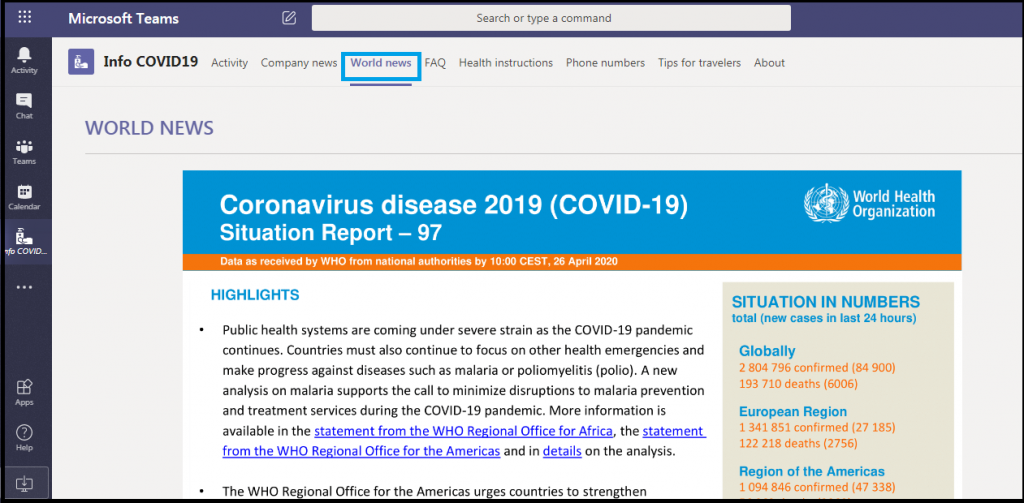Image resolution: width=1024 pixels, height=503 pixels.
Task: Click the Info COVID19 app logo icon
Action: [81, 62]
